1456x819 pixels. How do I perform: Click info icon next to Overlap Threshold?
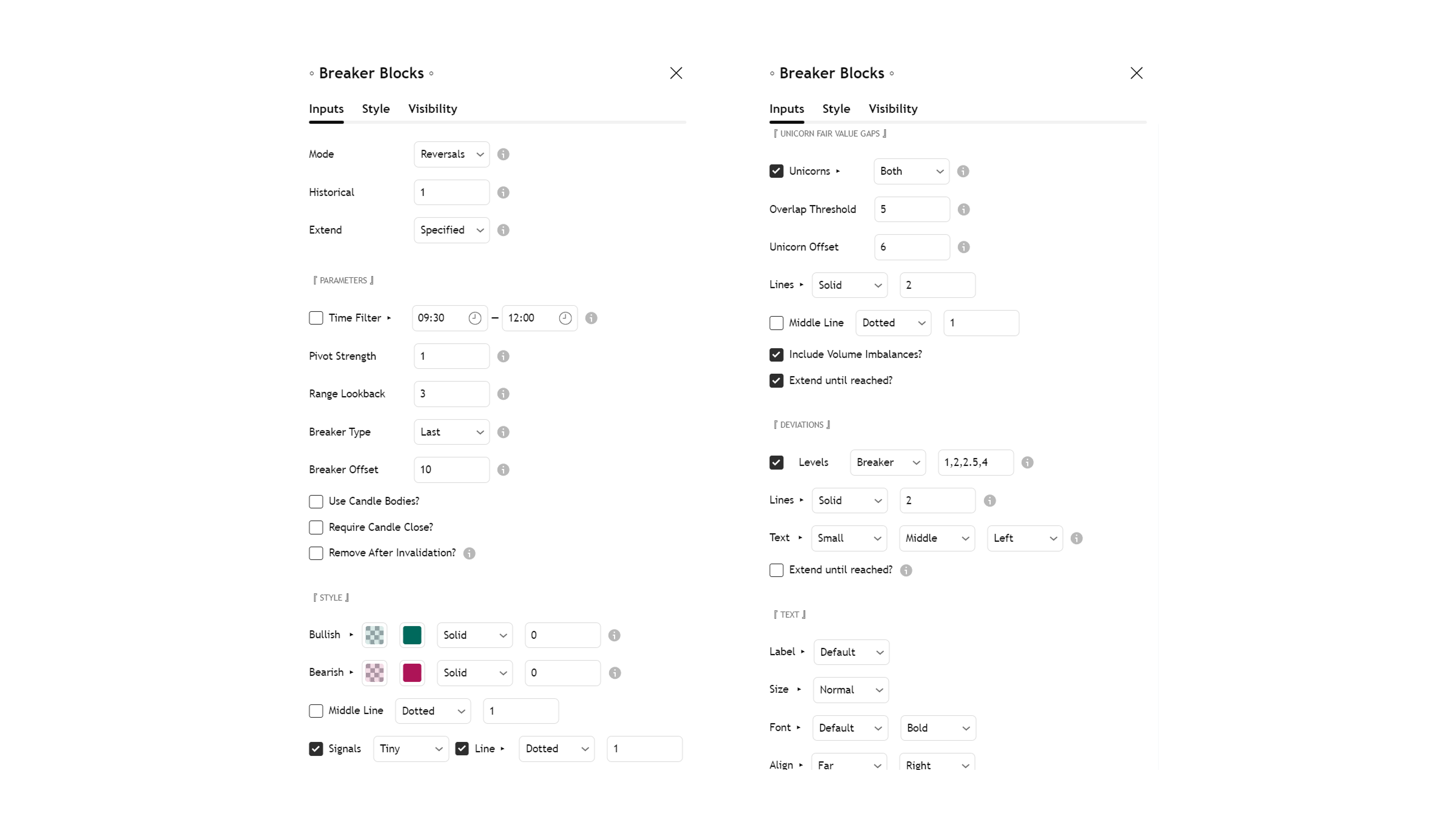coord(963,209)
